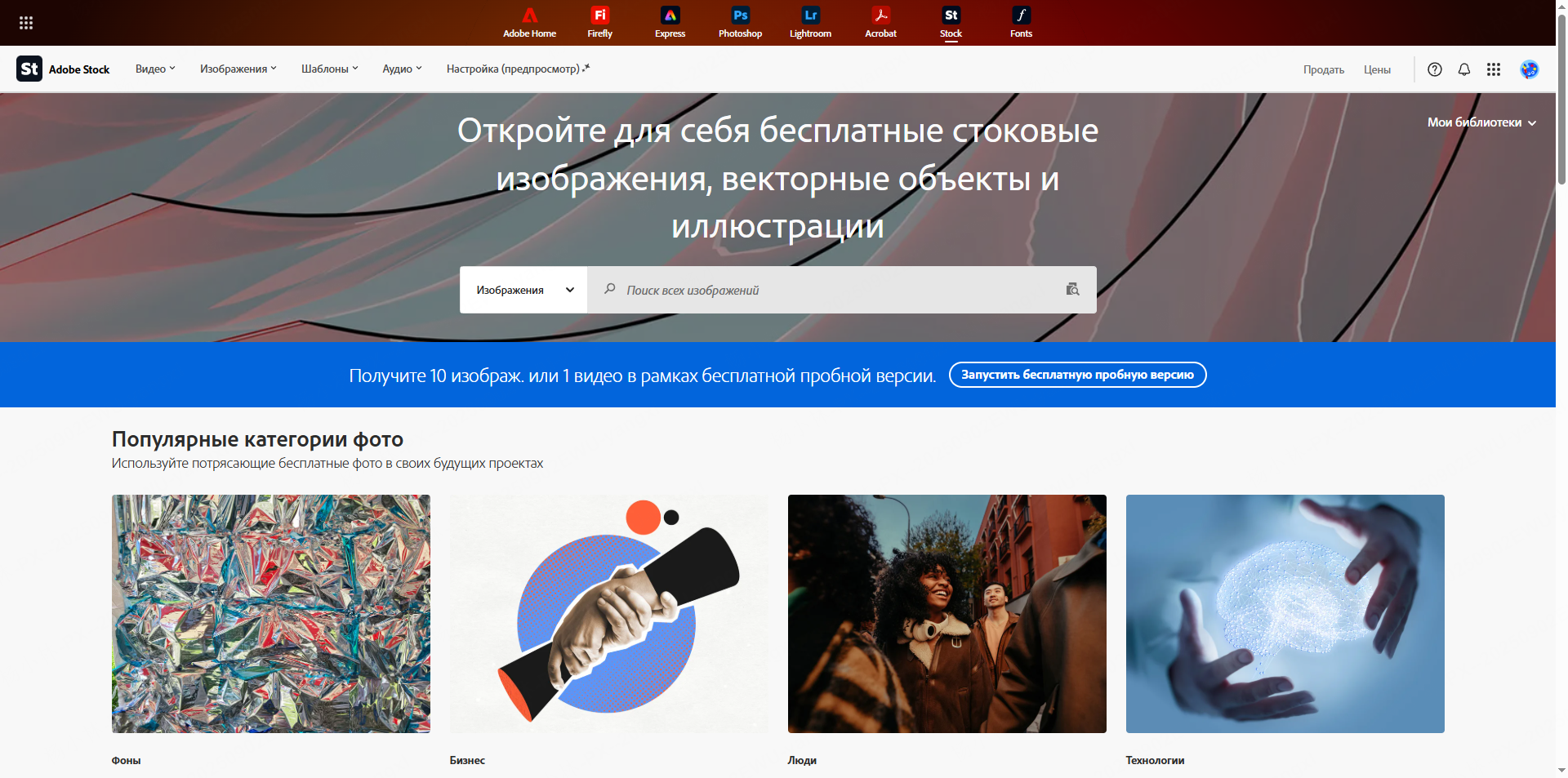
Task: Expand Мои библиотеки dropdown
Action: point(1481,122)
